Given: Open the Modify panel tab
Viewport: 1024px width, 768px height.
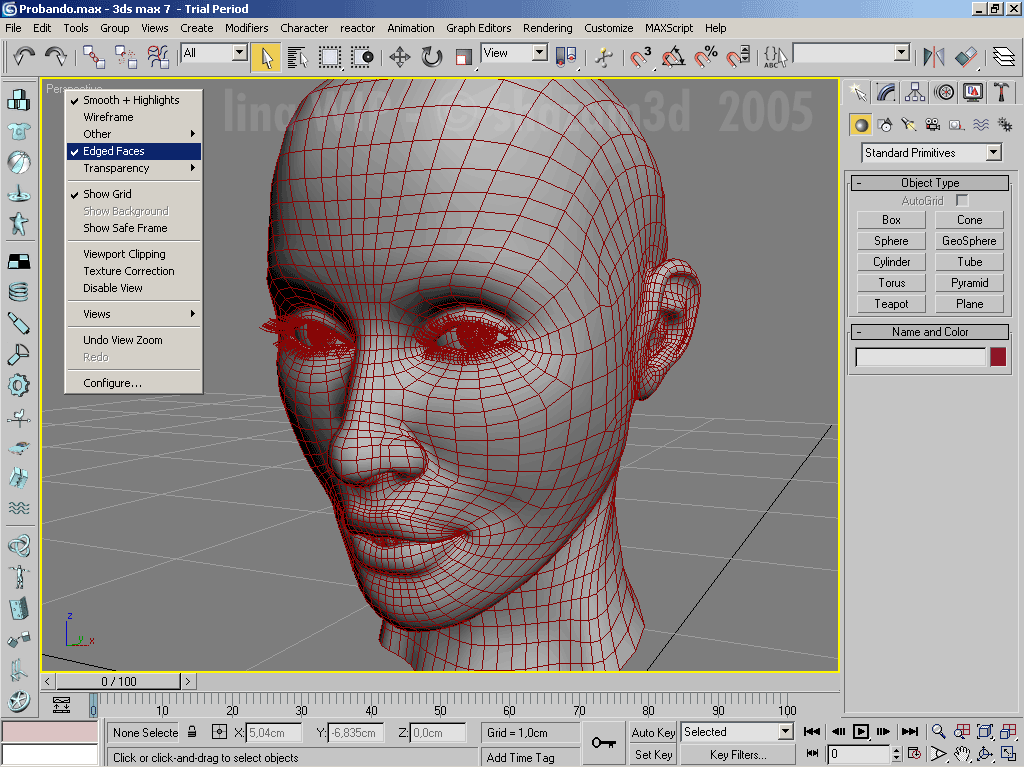Looking at the screenshot, I should (x=886, y=93).
